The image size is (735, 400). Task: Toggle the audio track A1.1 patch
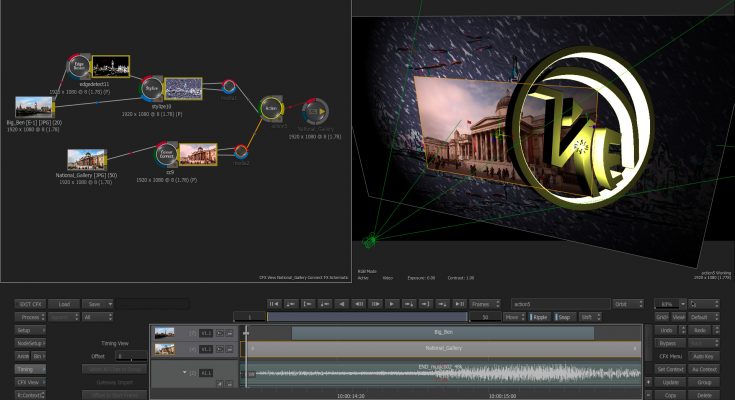[x=206, y=373]
